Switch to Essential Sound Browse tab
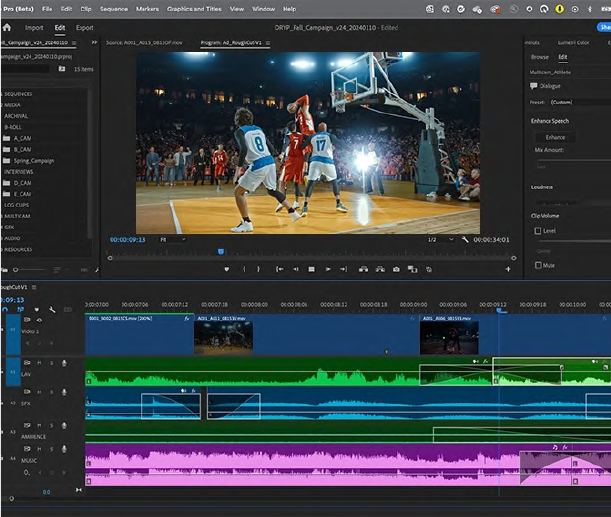The height and width of the screenshot is (517, 611). point(540,57)
